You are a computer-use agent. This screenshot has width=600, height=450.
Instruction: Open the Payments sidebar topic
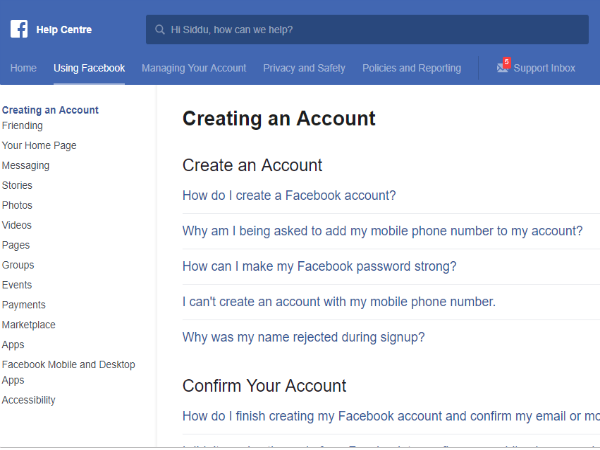[x=24, y=305]
